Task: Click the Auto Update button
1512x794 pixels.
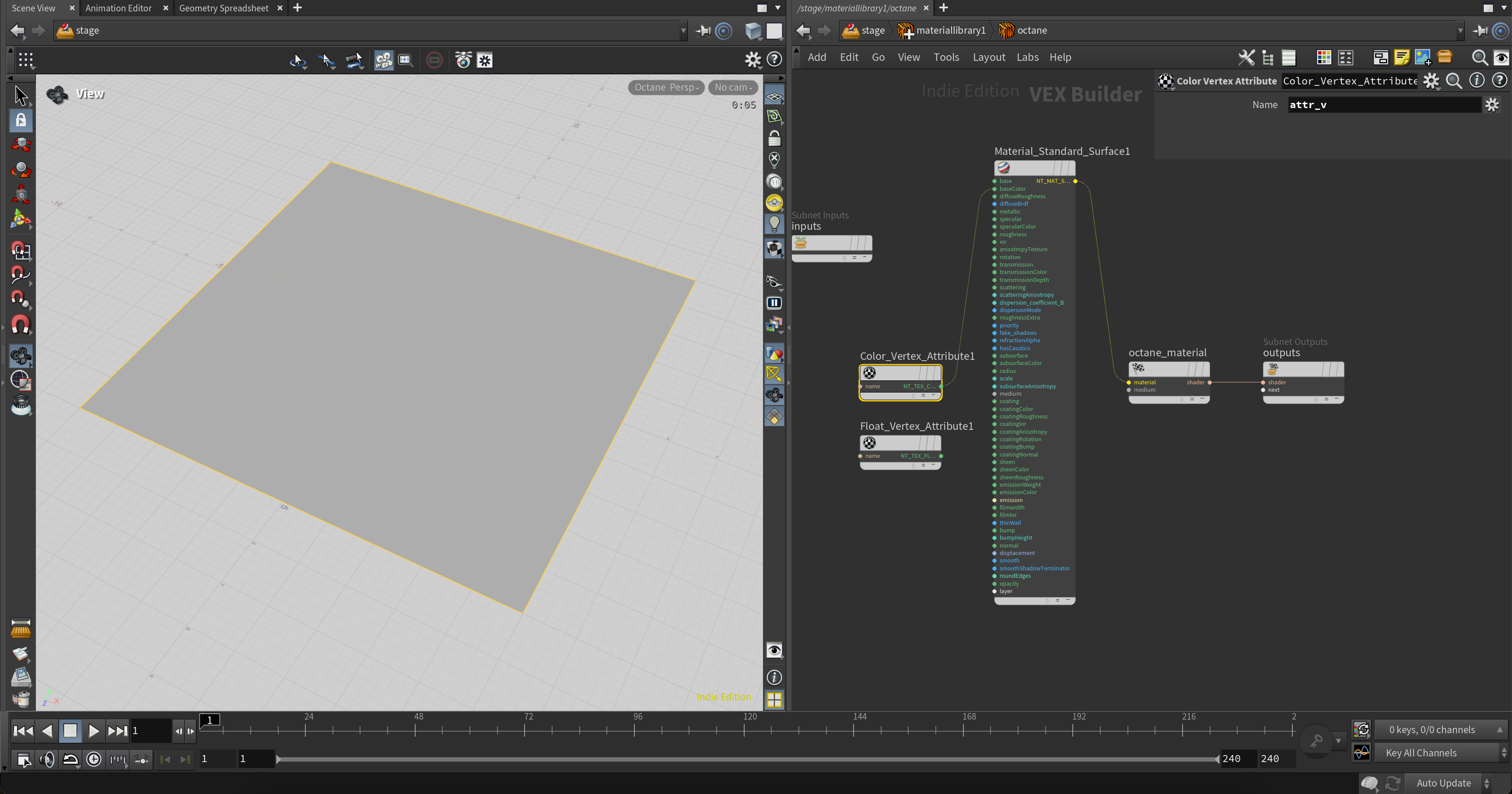Action: (x=1443, y=783)
